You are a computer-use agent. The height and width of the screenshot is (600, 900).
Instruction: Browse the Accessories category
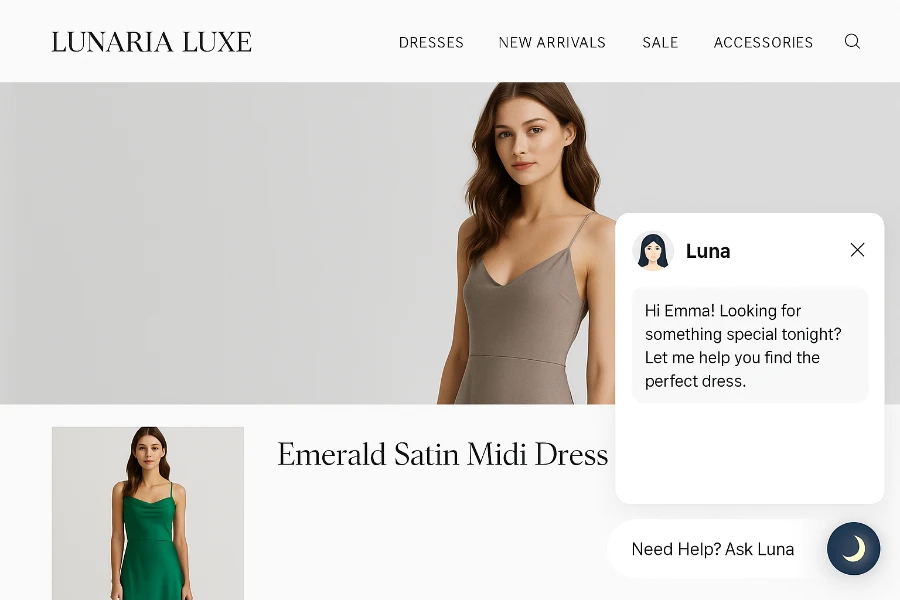[763, 42]
